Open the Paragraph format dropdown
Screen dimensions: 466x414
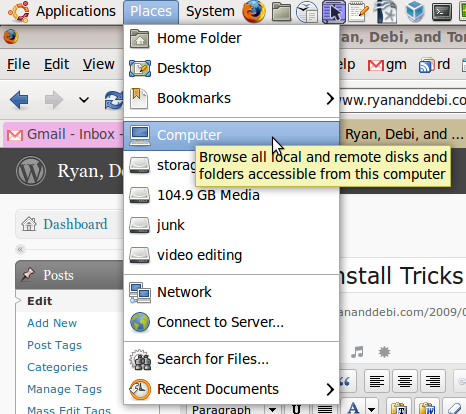pos(233,409)
